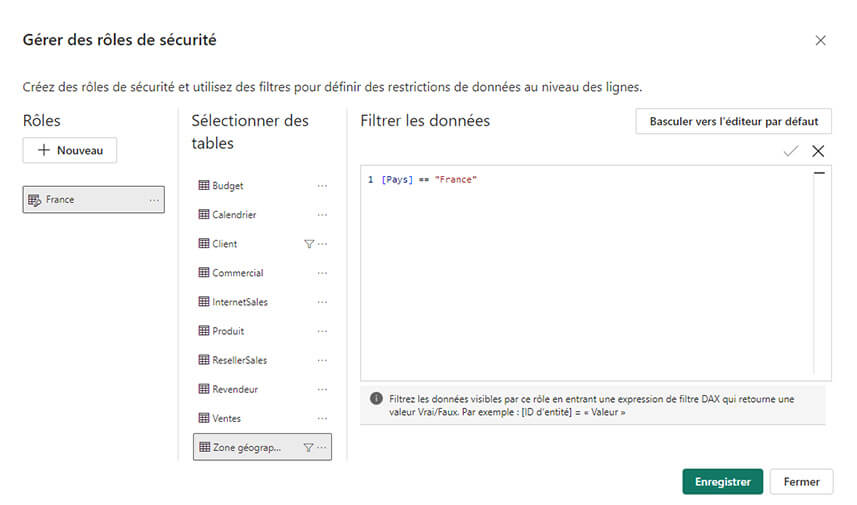Select the Budget table

click(x=262, y=186)
